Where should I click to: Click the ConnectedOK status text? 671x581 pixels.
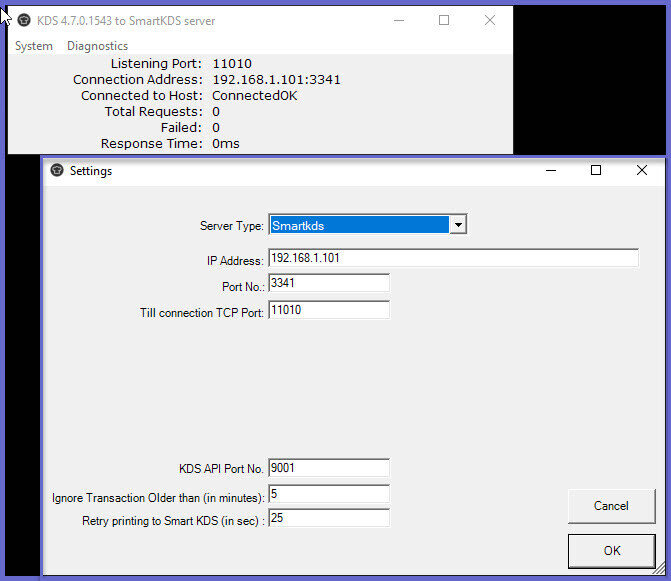(x=255, y=96)
